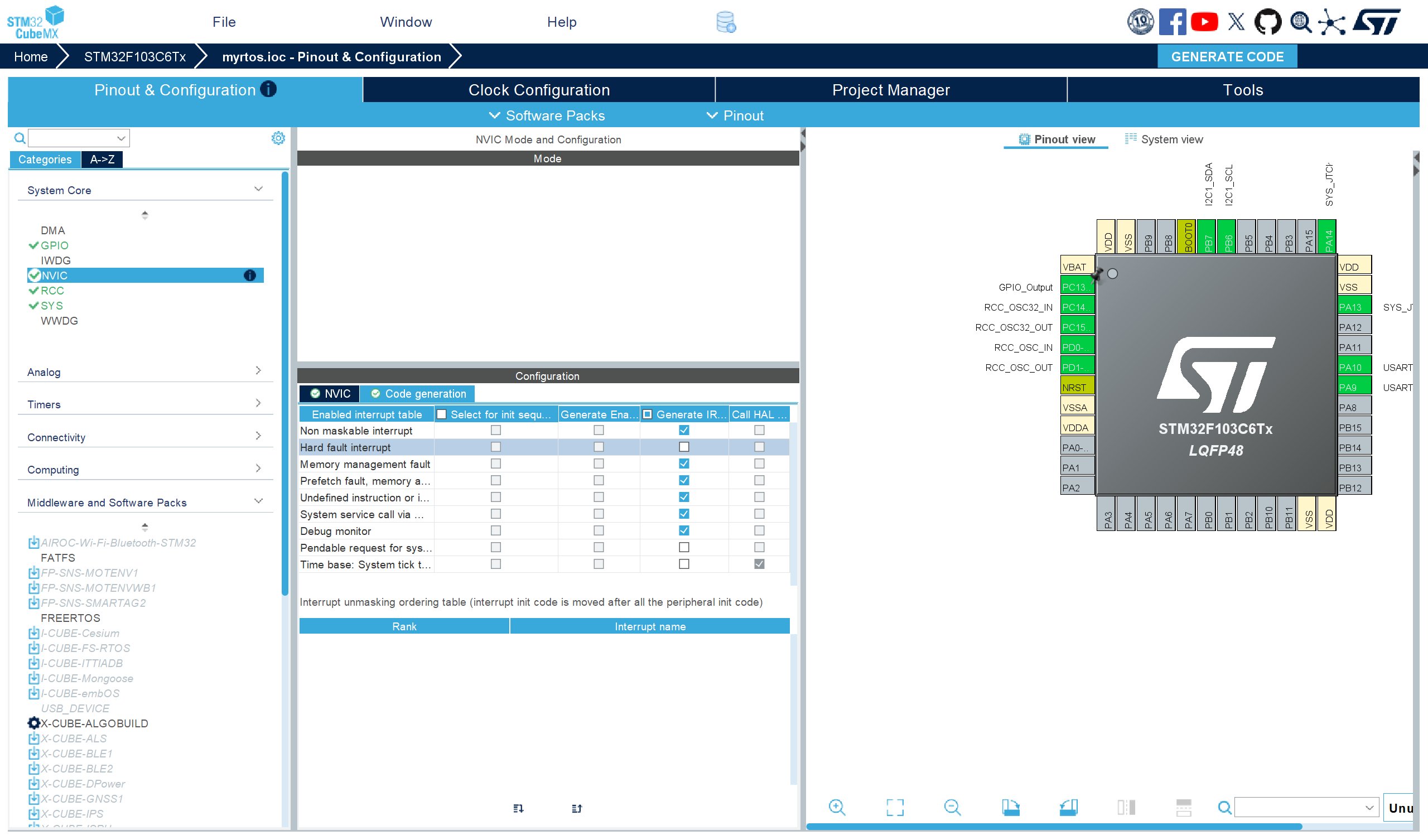Open the GitHub icon in the header
This screenshot has height=840, width=1428.
[1268, 22]
